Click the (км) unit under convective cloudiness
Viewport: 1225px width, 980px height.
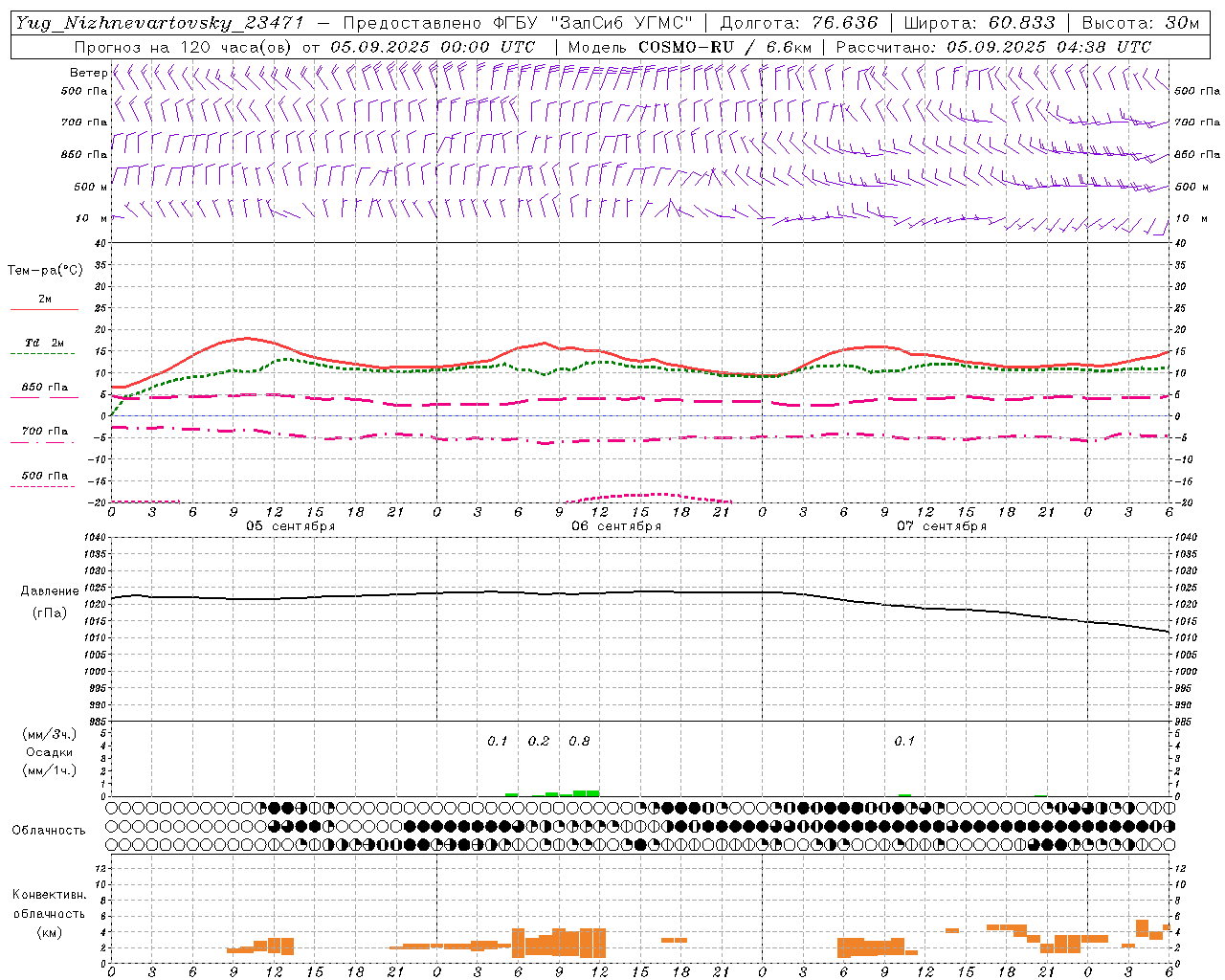click(49, 932)
